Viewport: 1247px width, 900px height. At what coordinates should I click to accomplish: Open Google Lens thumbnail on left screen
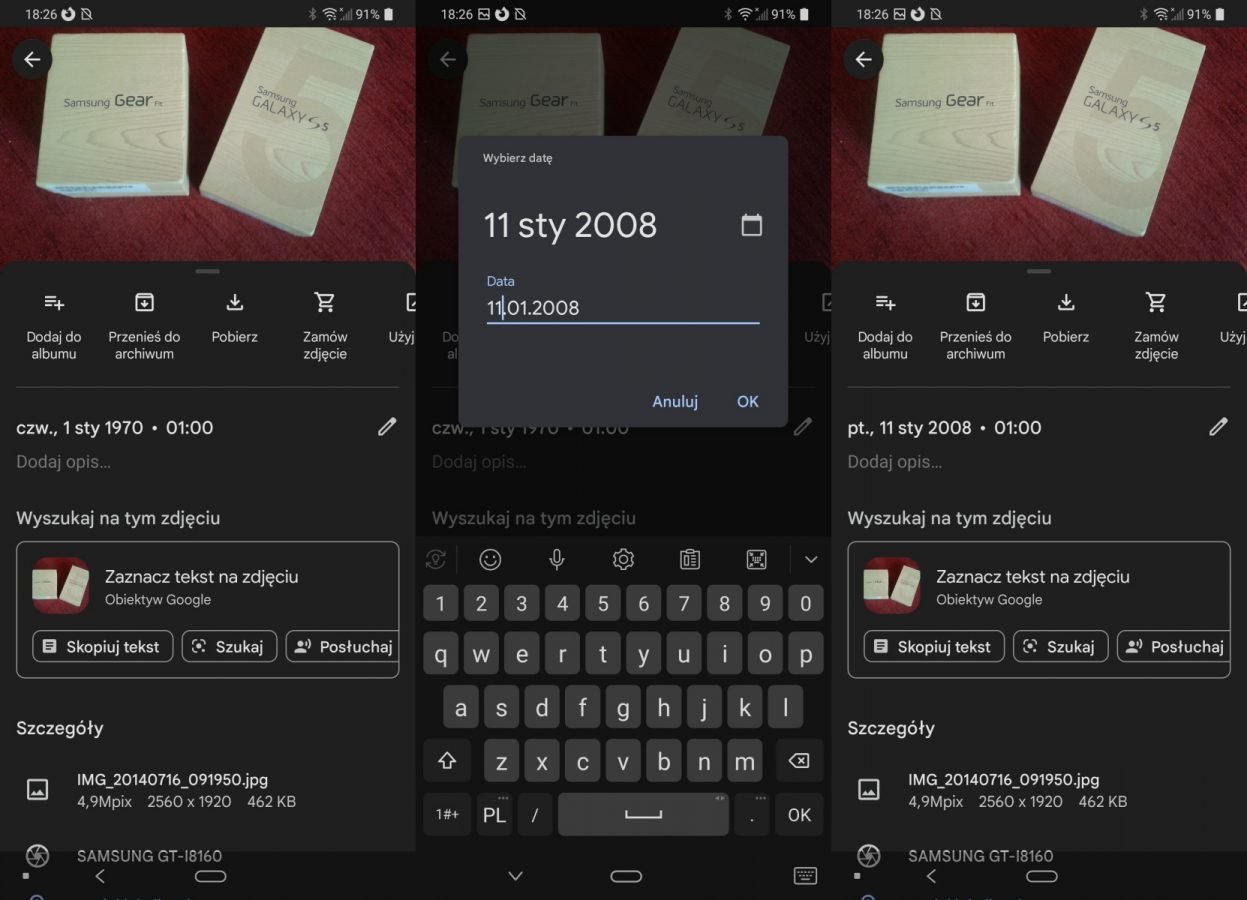pyautogui.click(x=61, y=586)
